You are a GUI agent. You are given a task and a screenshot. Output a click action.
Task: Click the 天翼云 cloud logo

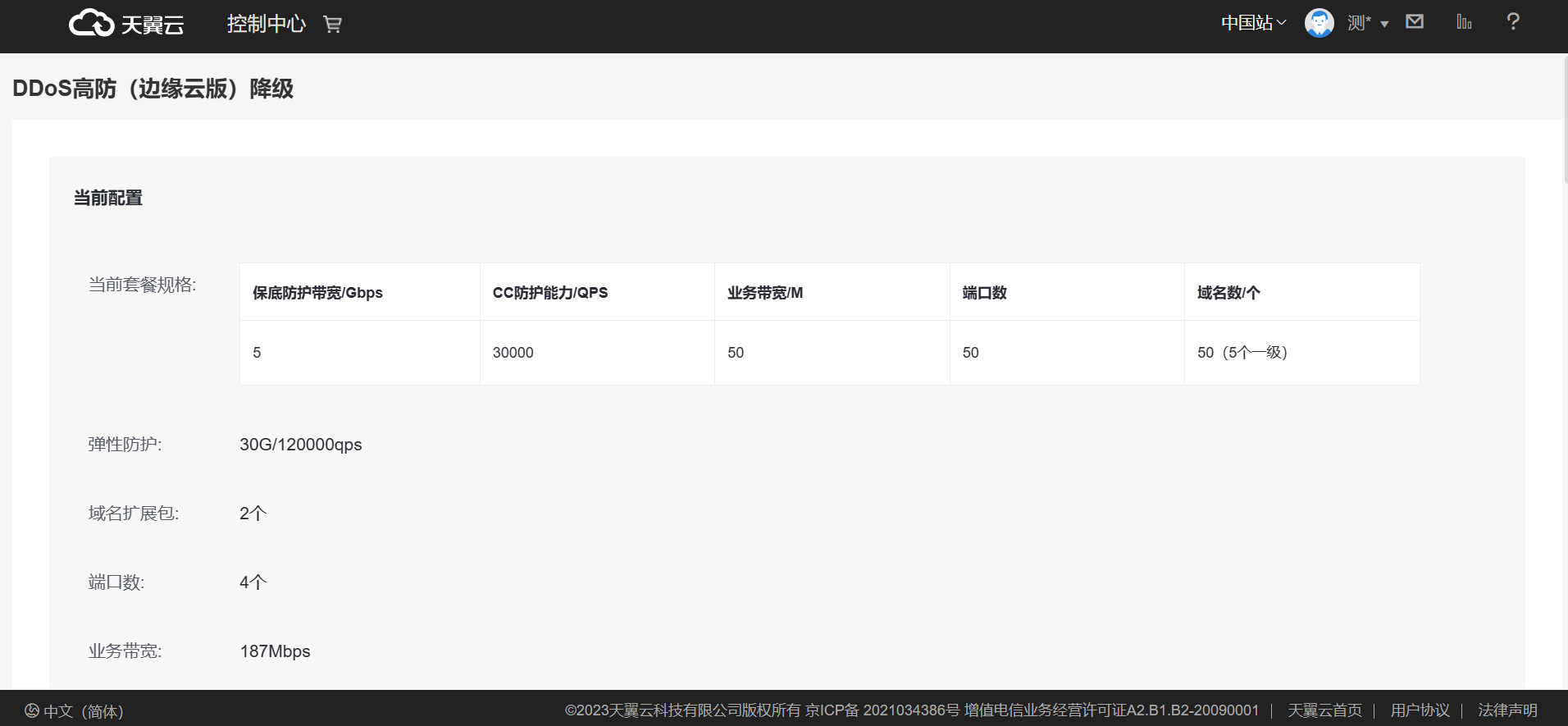126,24
